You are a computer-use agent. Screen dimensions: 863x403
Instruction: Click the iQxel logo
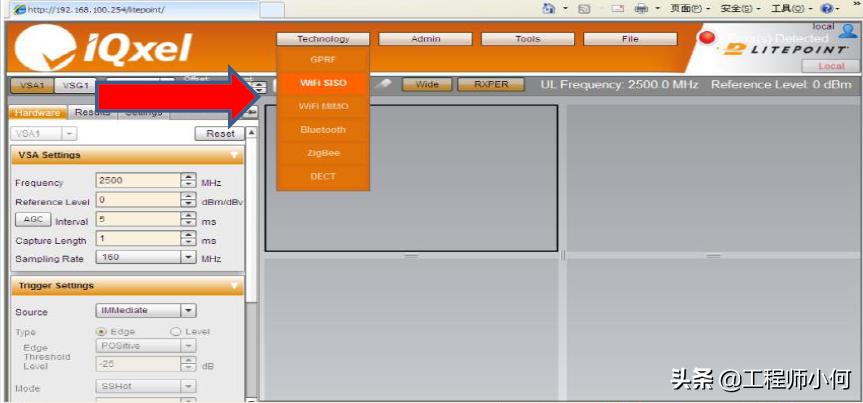(103, 48)
